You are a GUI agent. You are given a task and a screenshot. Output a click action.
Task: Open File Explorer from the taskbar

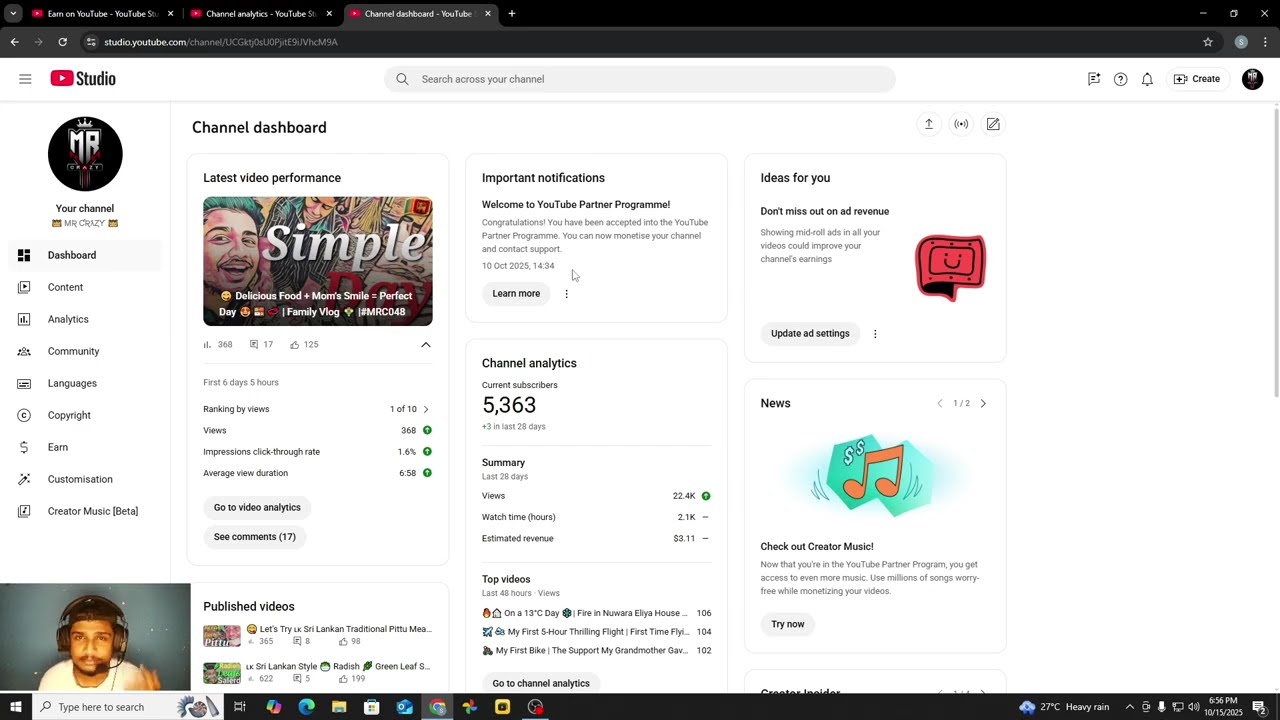pyautogui.click(x=339, y=707)
